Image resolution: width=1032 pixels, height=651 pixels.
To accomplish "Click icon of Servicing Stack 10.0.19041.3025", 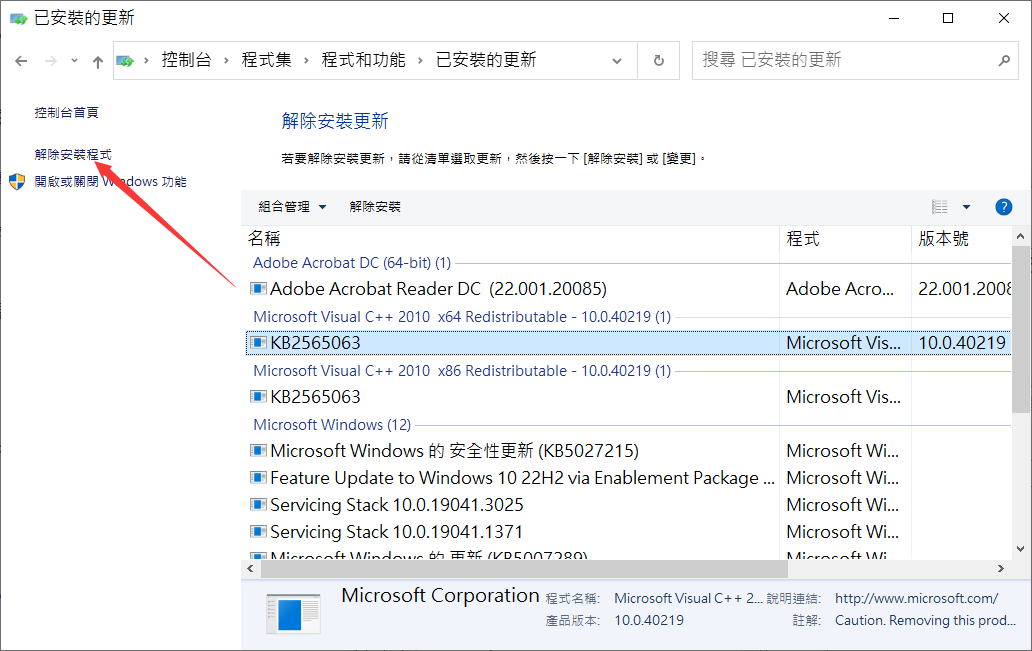I will (258, 504).
